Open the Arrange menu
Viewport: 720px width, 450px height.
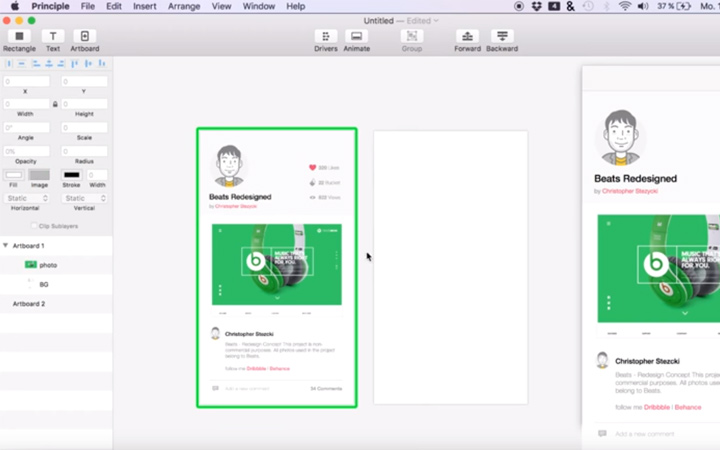coord(183,6)
